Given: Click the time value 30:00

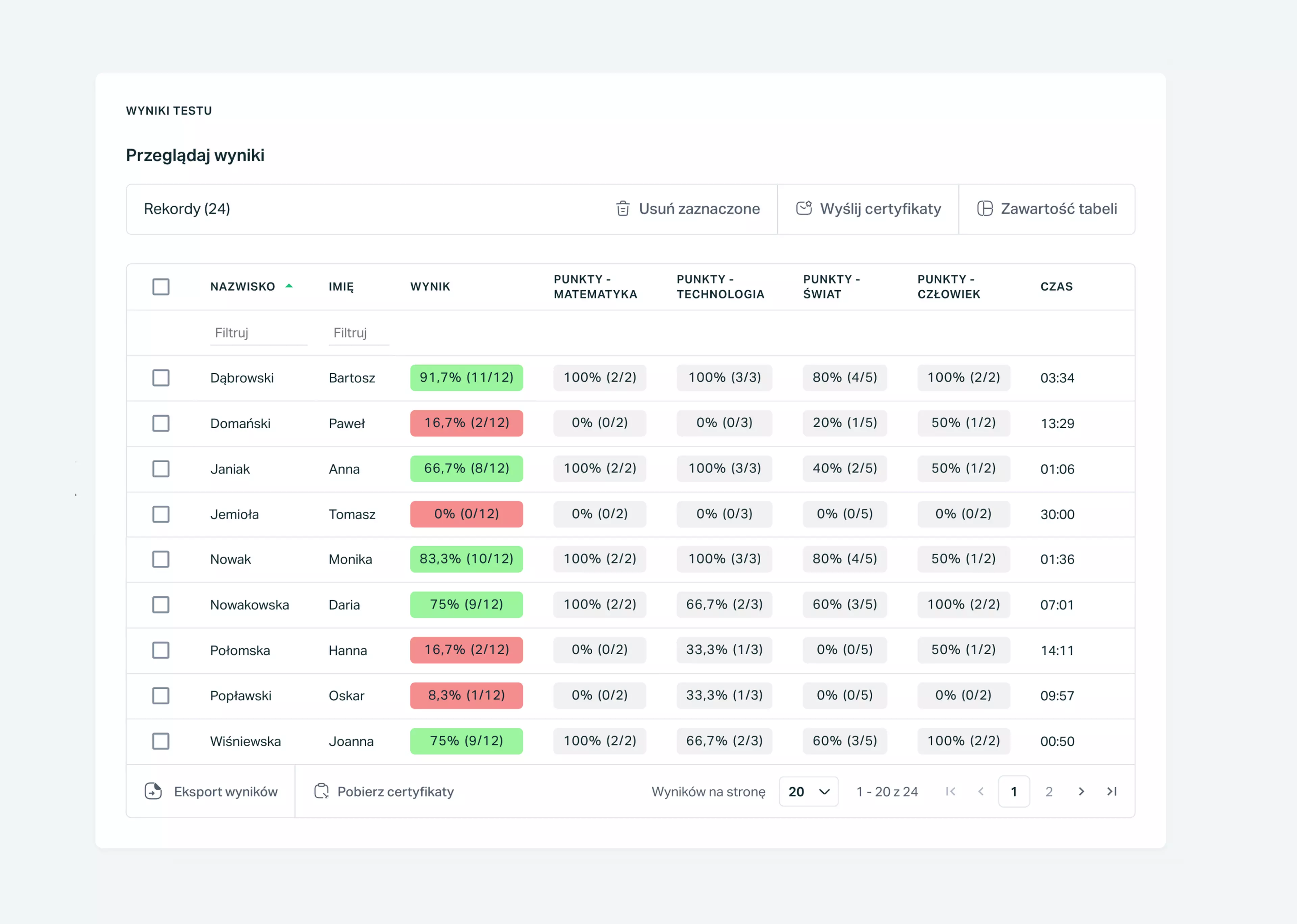Looking at the screenshot, I should coord(1058,514).
